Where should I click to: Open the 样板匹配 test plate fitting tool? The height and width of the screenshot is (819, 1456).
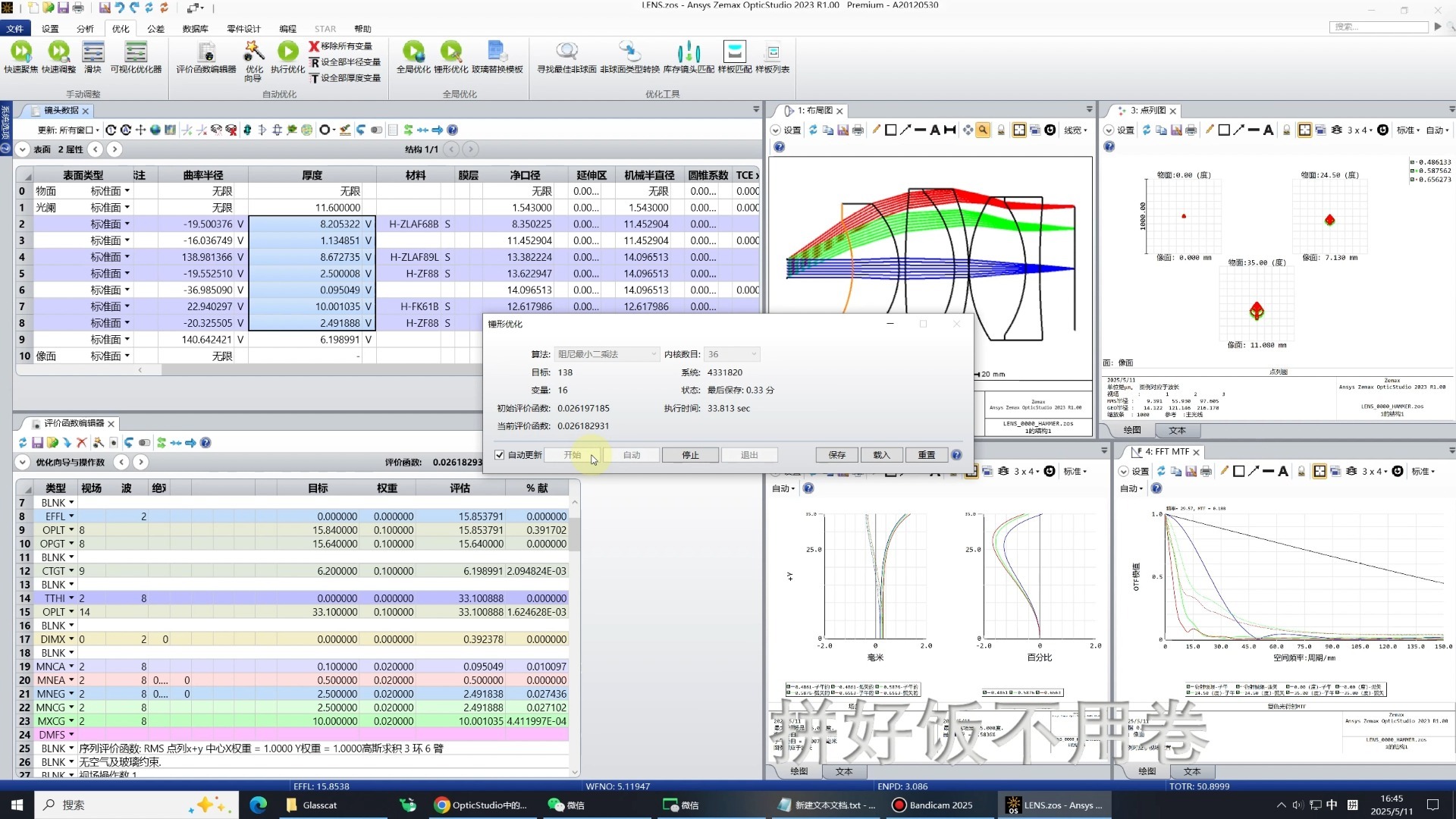[x=734, y=52]
